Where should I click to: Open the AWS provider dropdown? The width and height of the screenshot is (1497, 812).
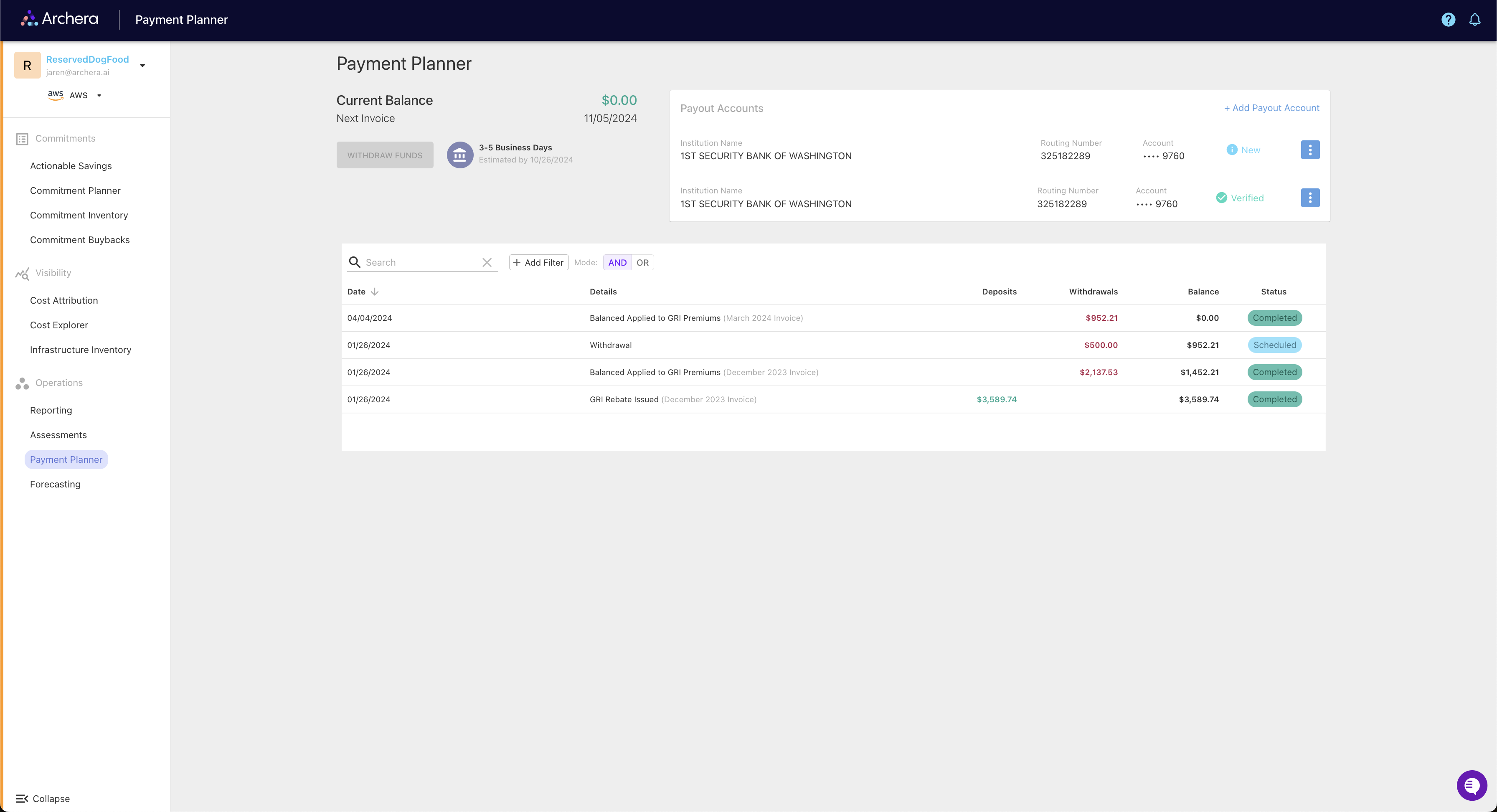point(99,96)
